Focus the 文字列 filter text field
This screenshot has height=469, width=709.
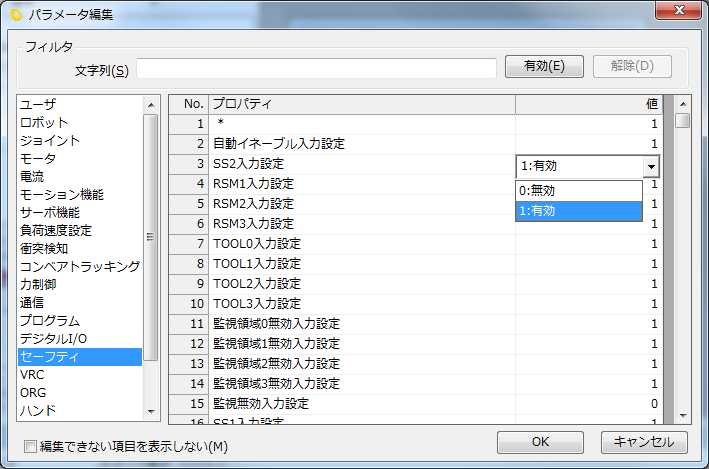point(316,68)
